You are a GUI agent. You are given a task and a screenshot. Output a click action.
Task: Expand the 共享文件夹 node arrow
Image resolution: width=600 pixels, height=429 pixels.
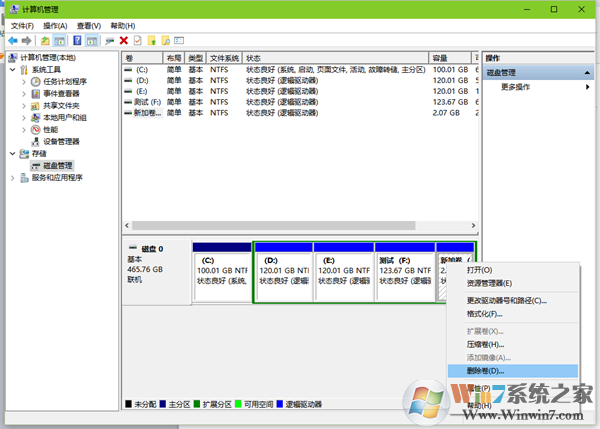[x=24, y=106]
